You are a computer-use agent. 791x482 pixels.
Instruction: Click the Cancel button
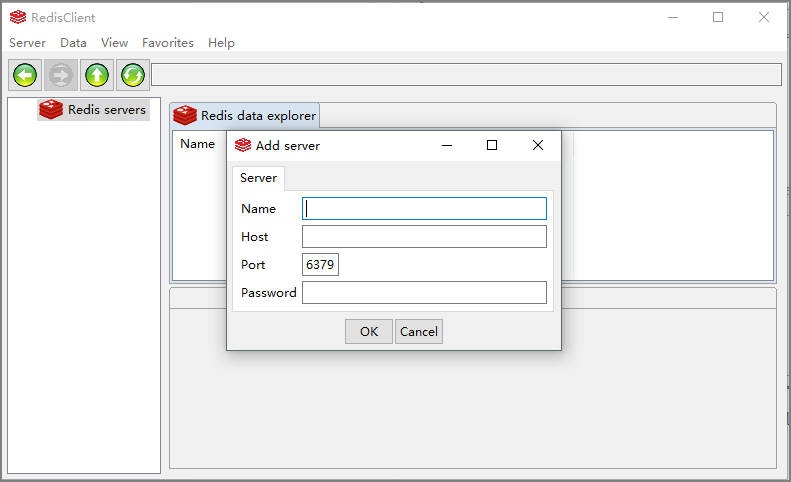click(419, 332)
